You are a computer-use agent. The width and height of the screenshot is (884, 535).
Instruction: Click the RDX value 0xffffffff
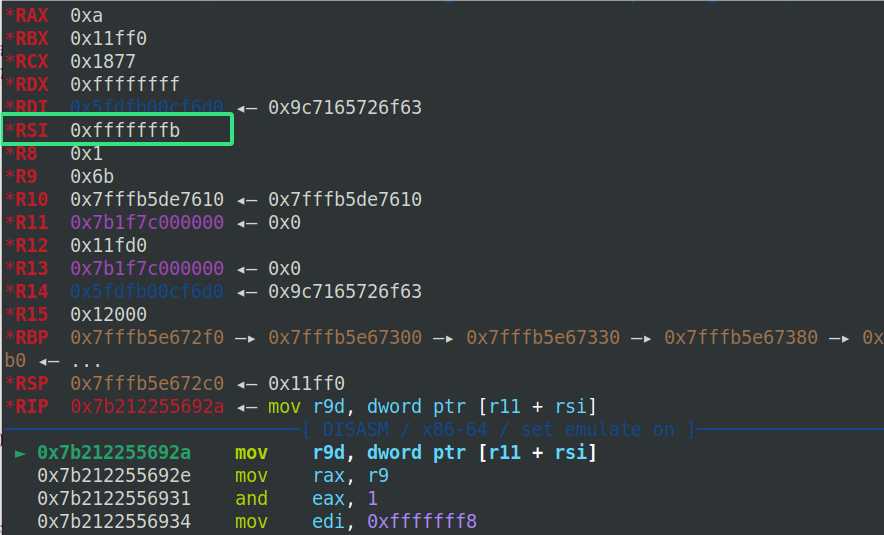click(125, 85)
